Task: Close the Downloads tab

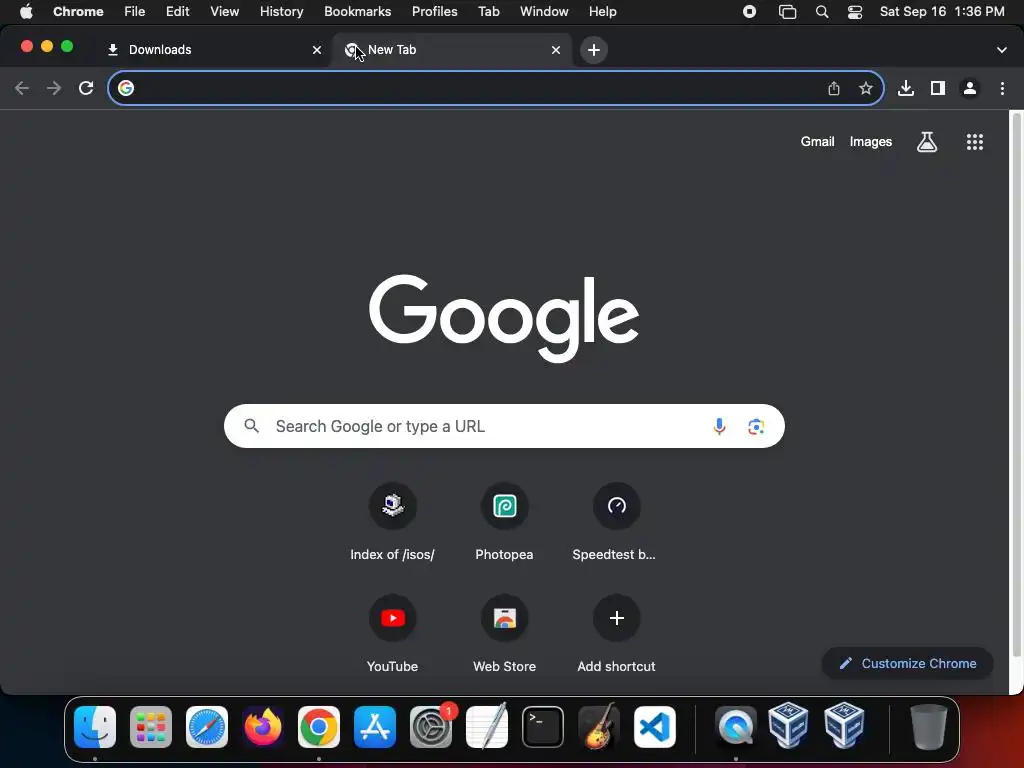Action: pyautogui.click(x=317, y=50)
